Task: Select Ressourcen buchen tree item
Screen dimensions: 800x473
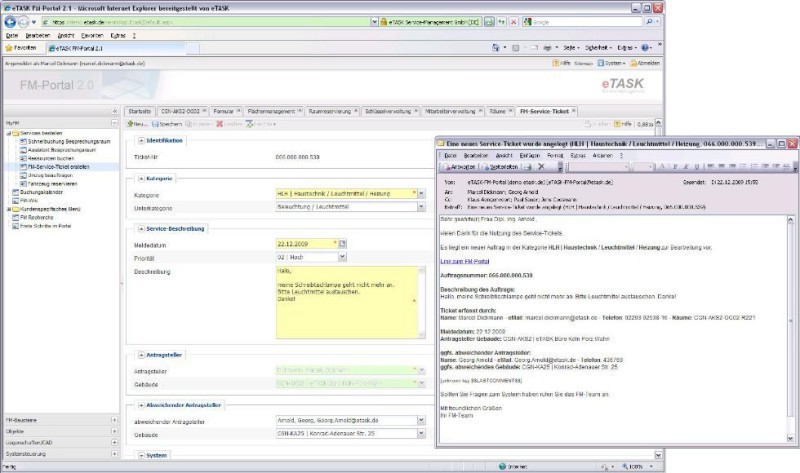Action: [51, 158]
